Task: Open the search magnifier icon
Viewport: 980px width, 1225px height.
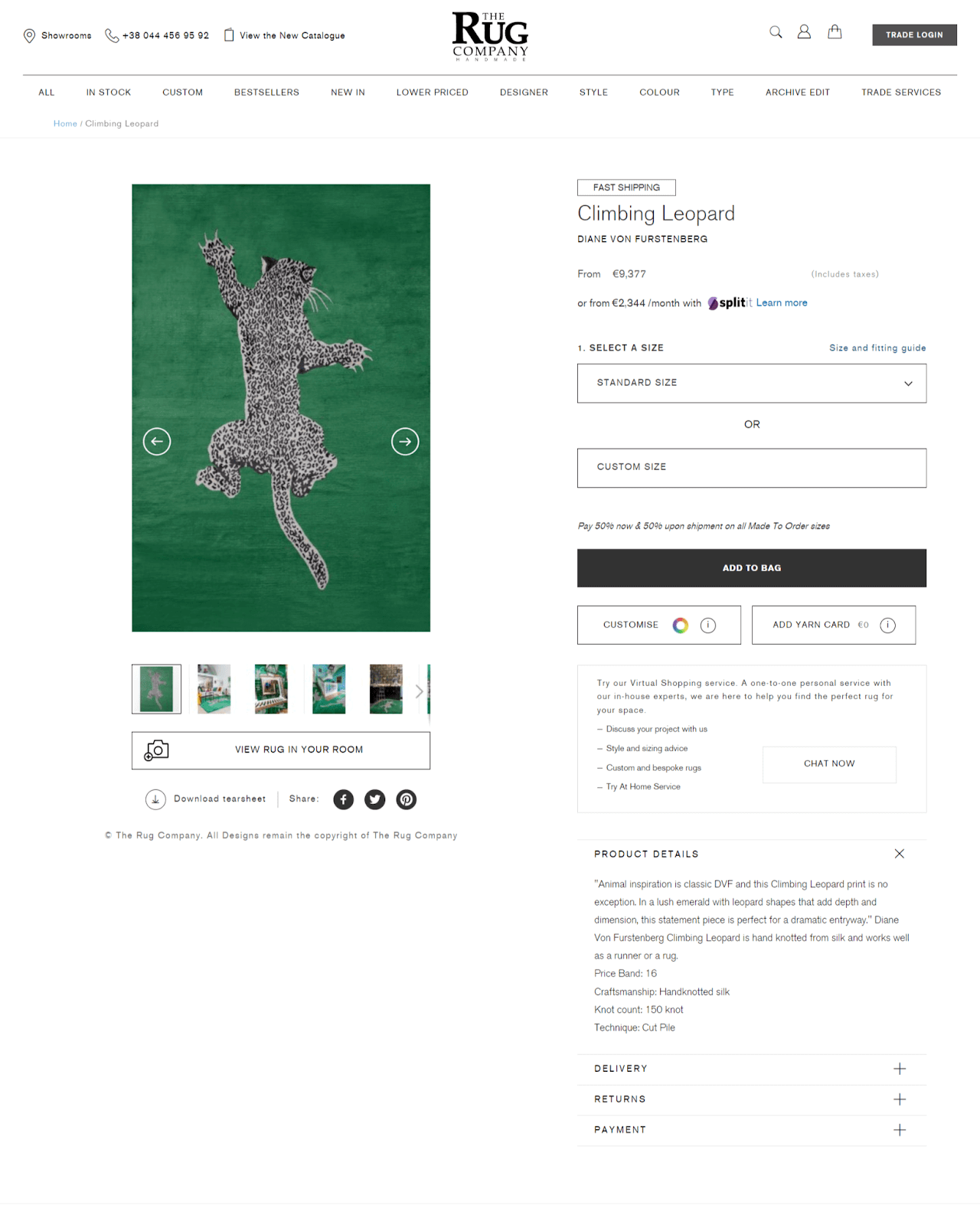Action: [776, 32]
